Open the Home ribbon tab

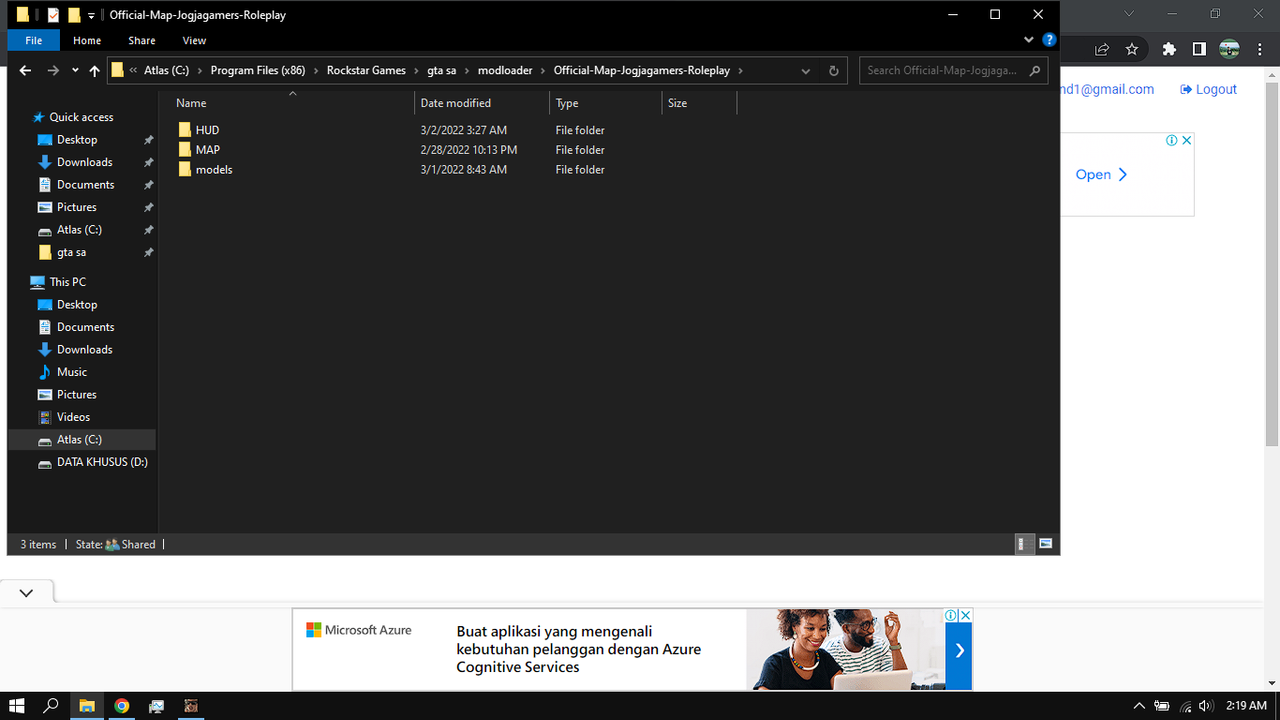[x=87, y=40]
